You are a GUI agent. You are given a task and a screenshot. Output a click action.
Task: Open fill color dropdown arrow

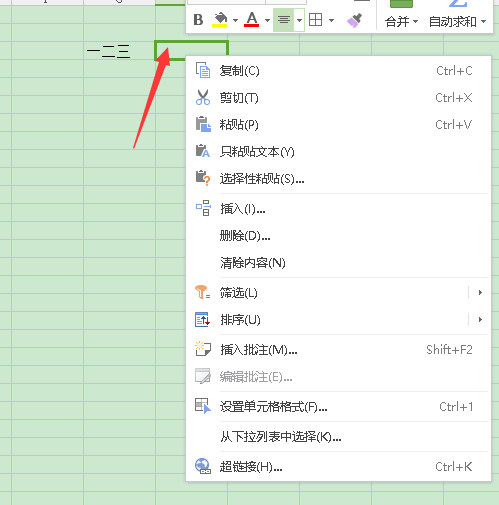[235, 21]
